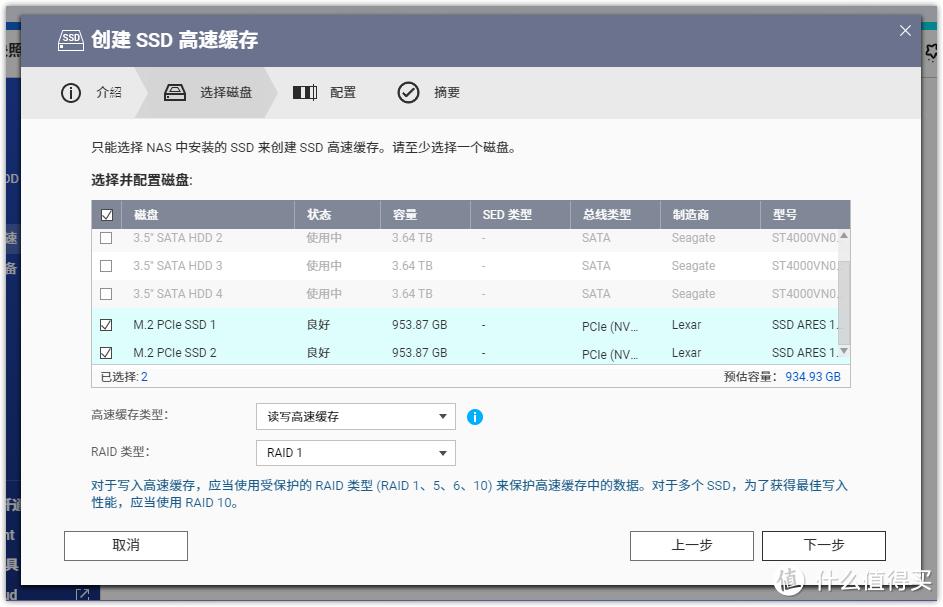Open the RAID 类型 dropdown showing RAID 1
The image size is (943, 607).
355,453
